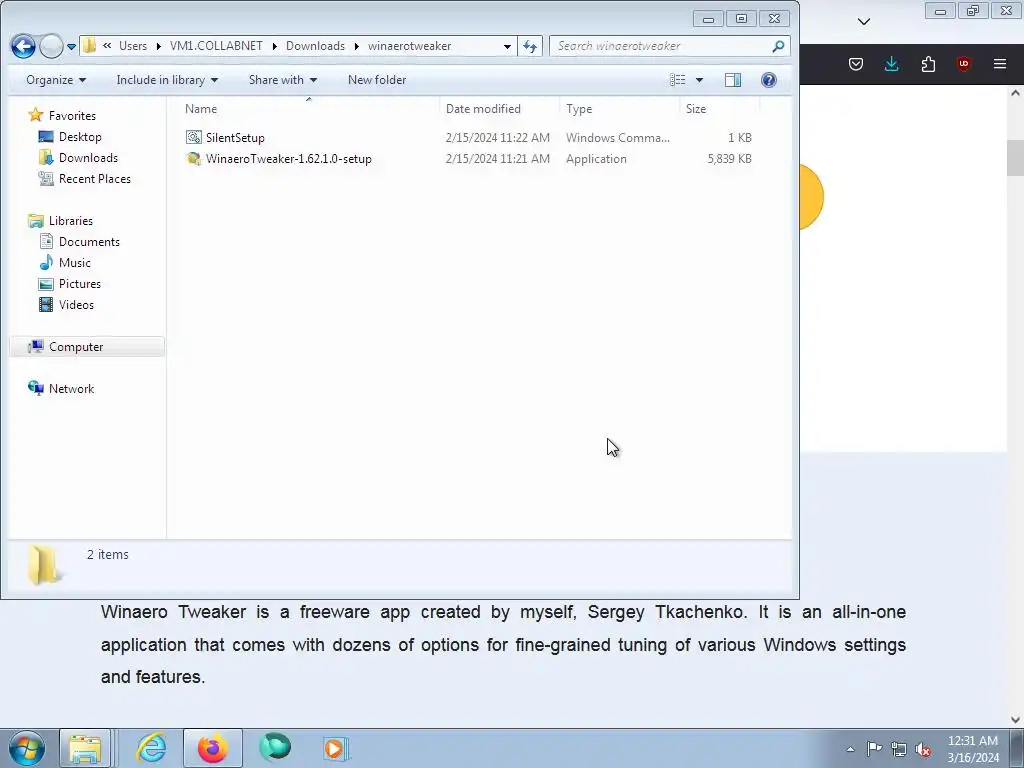
Task: Open Windows Media Player taskbar icon
Action: (x=335, y=748)
